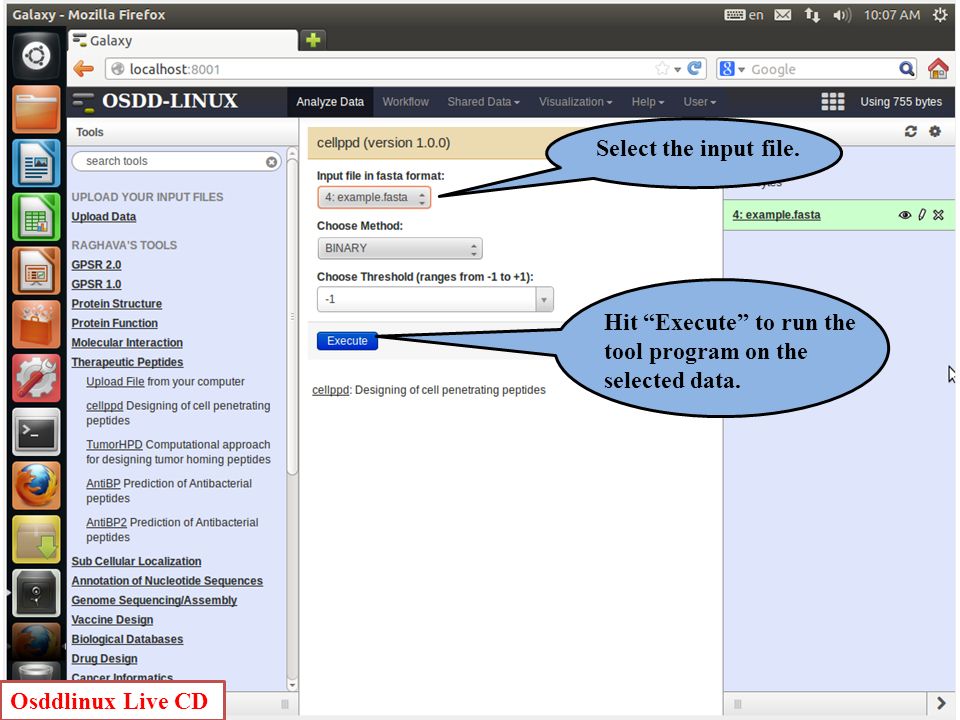This screenshot has width=960, height=720.
Task: Open the TumorHPD tool link
Action: 114,444
